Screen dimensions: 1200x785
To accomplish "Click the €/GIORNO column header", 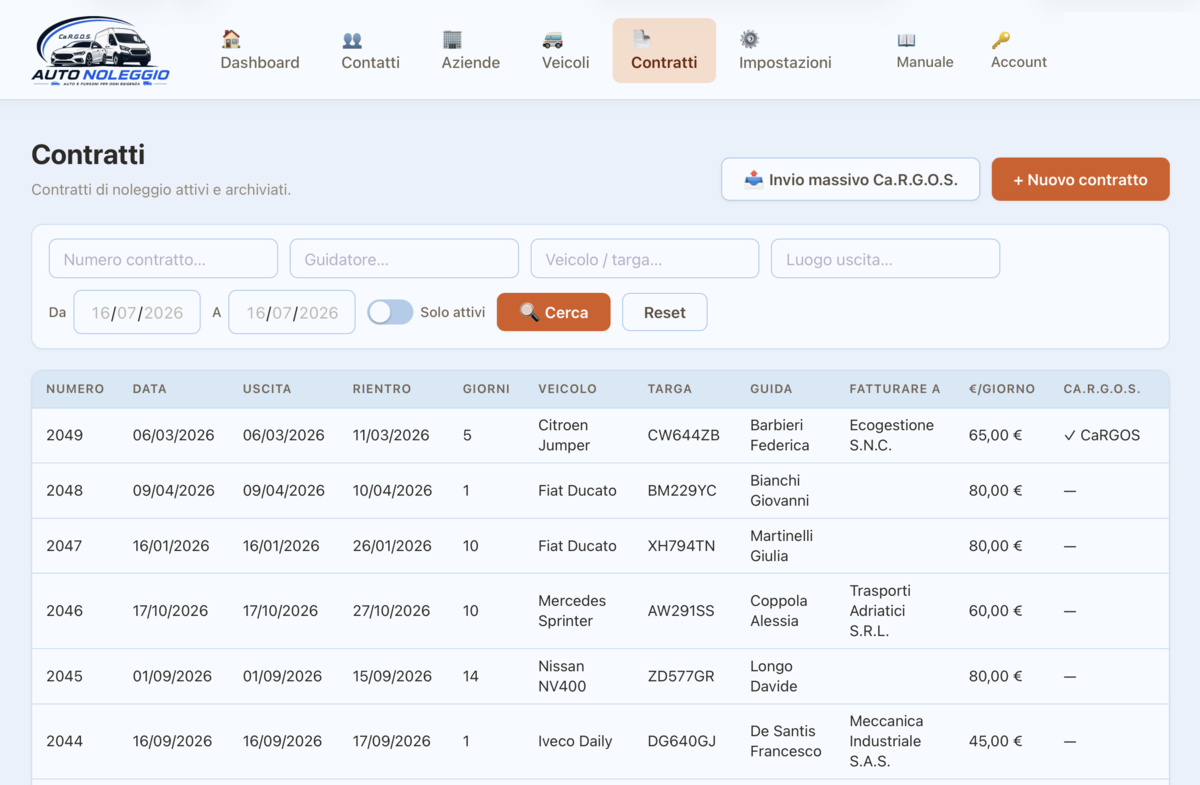I will pos(1002,389).
